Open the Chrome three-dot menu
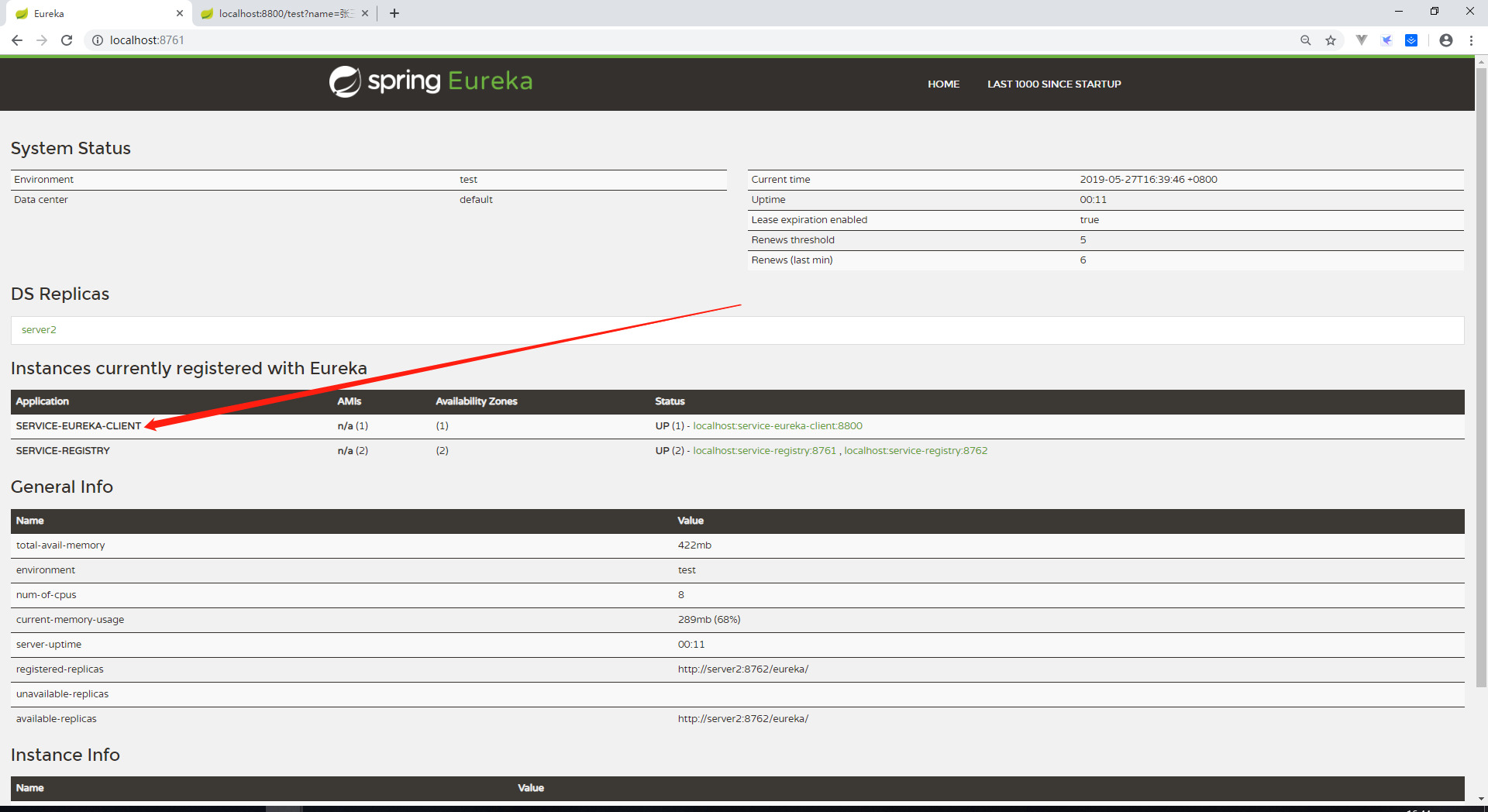 (x=1471, y=40)
